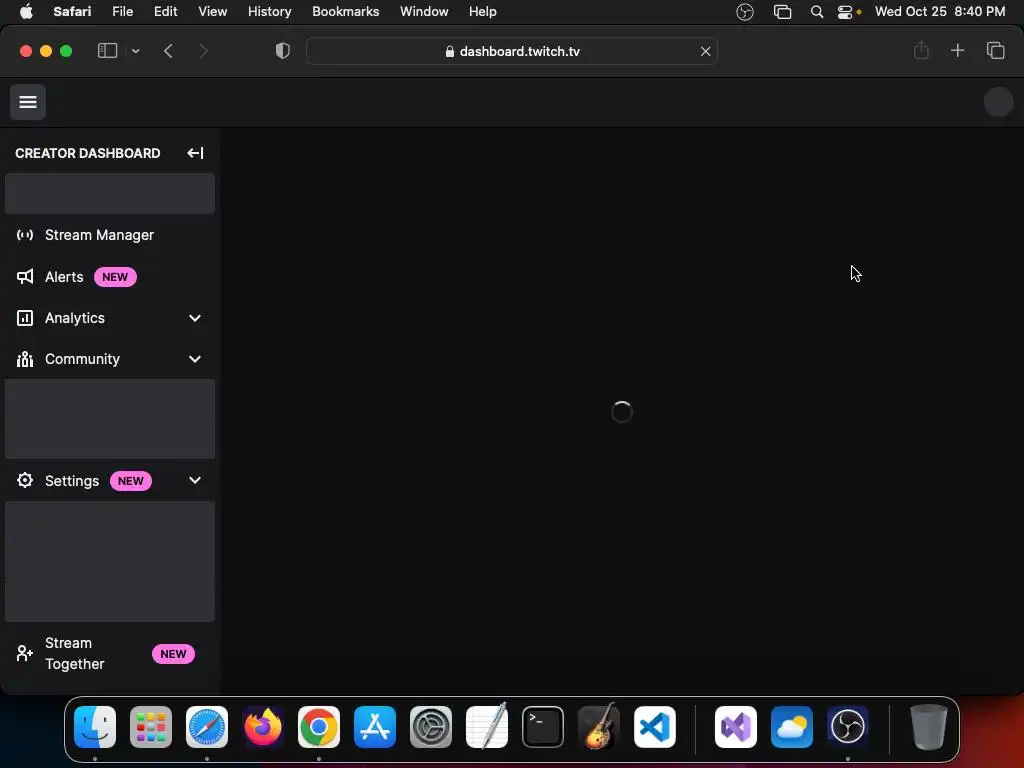Click the Community people icon

[25, 359]
